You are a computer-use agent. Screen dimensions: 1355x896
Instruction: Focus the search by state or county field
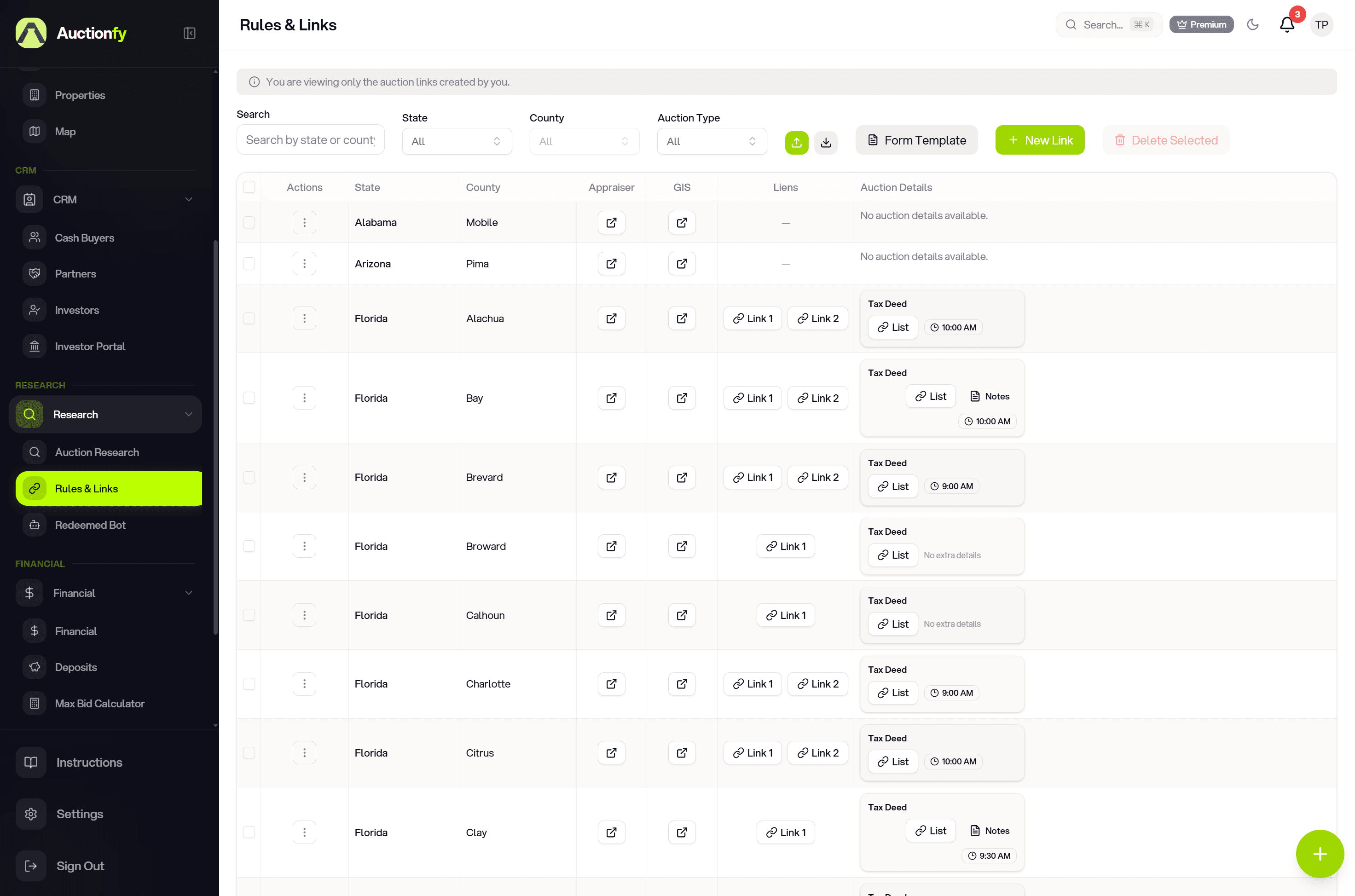click(310, 140)
